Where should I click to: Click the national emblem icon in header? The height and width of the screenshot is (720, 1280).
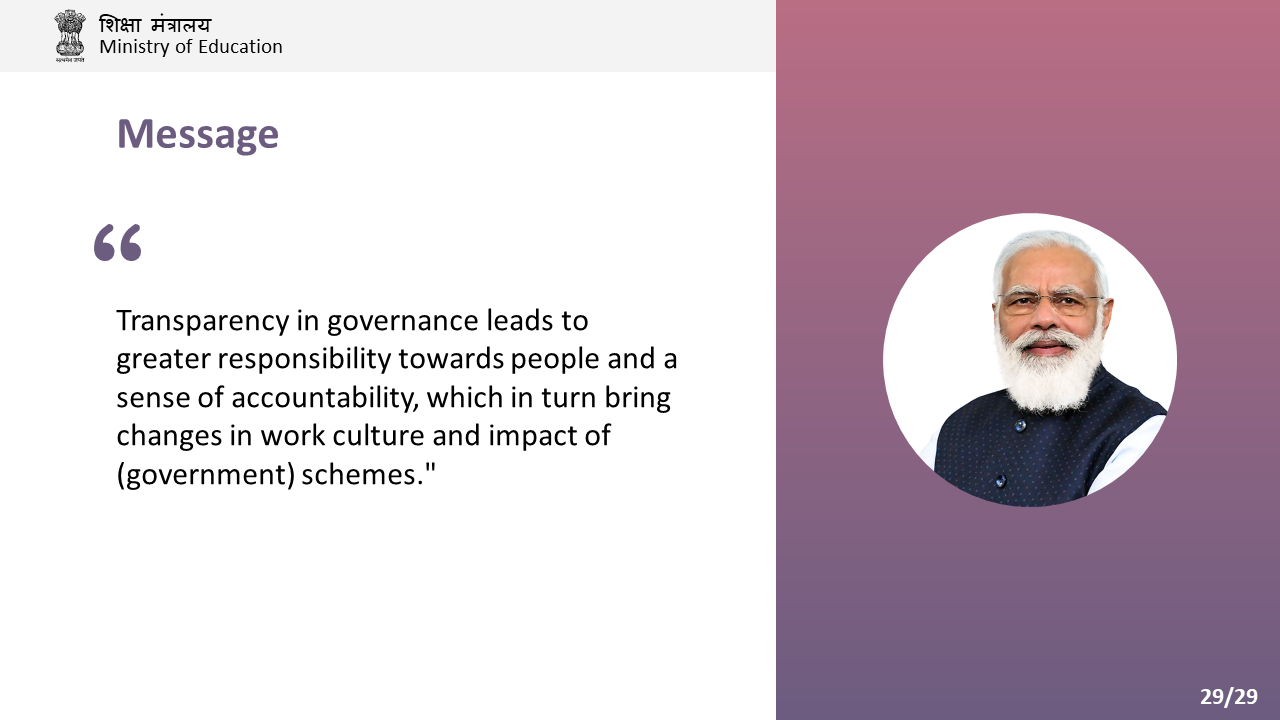pos(70,36)
